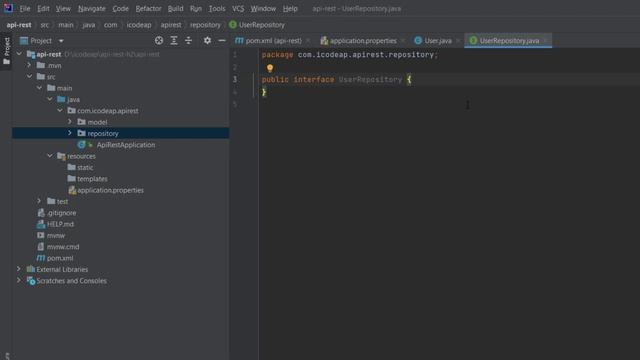Screen dimensions: 640x360
Task: Expand Scratches and Consoles node
Action: [19, 281]
